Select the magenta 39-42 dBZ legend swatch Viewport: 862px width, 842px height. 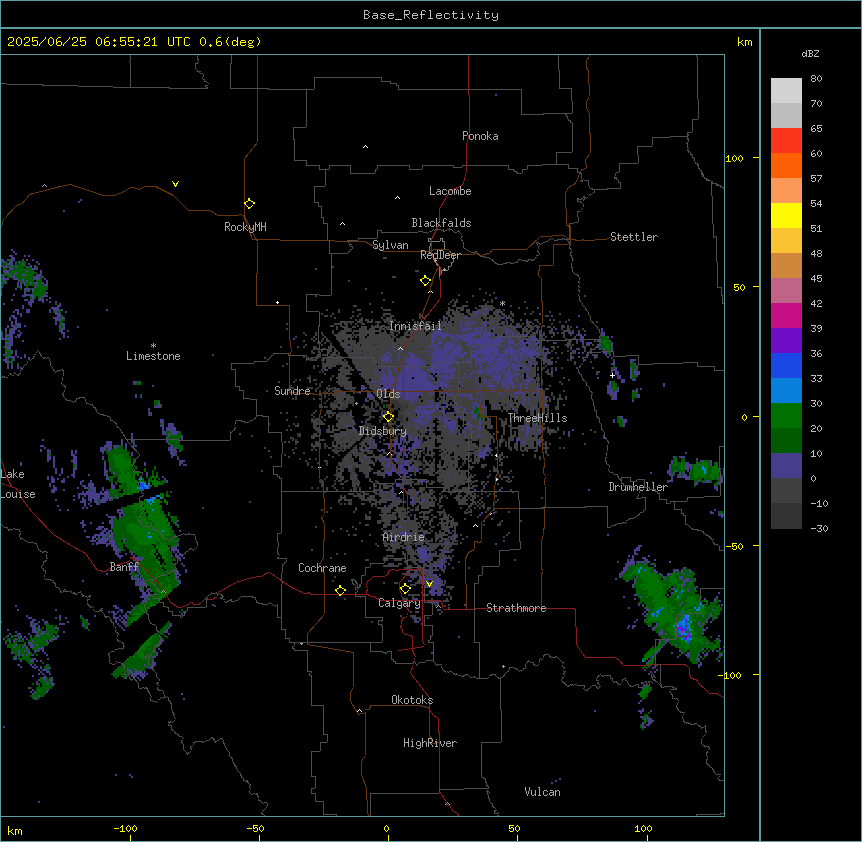(786, 315)
